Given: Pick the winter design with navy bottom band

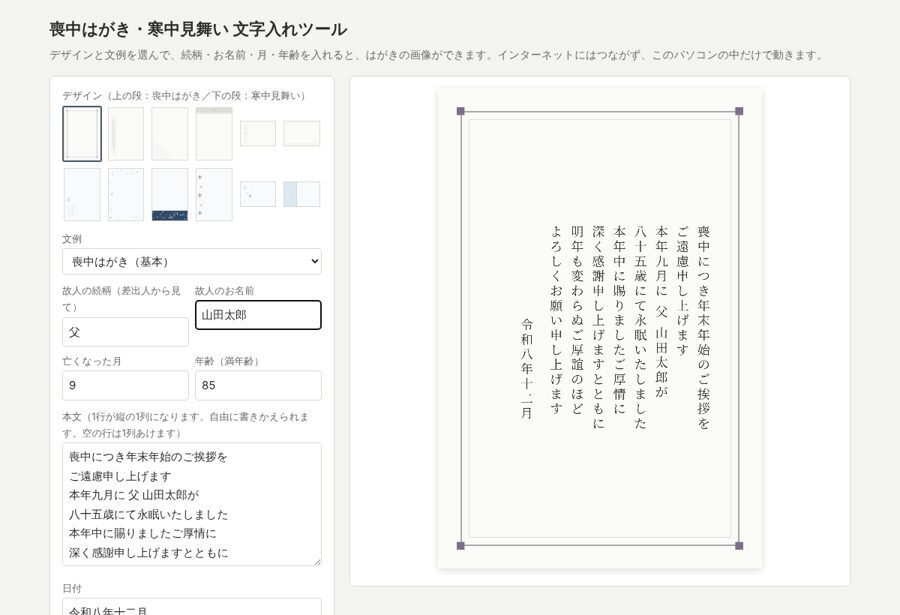Looking at the screenshot, I should click(x=169, y=195).
